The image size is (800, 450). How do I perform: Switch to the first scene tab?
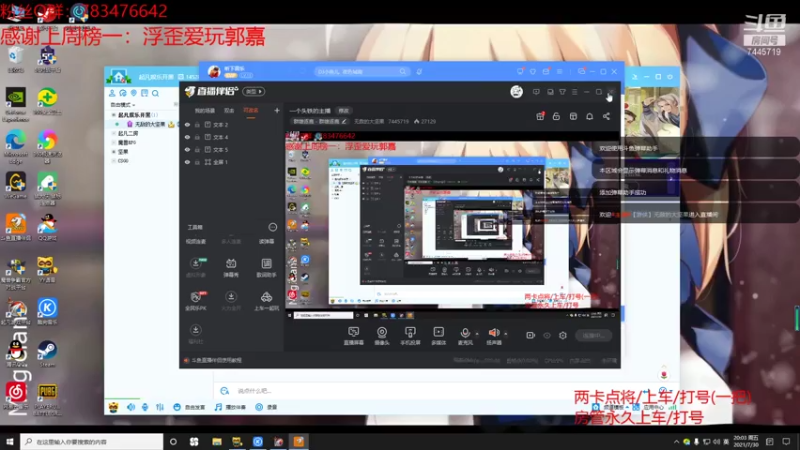205,111
